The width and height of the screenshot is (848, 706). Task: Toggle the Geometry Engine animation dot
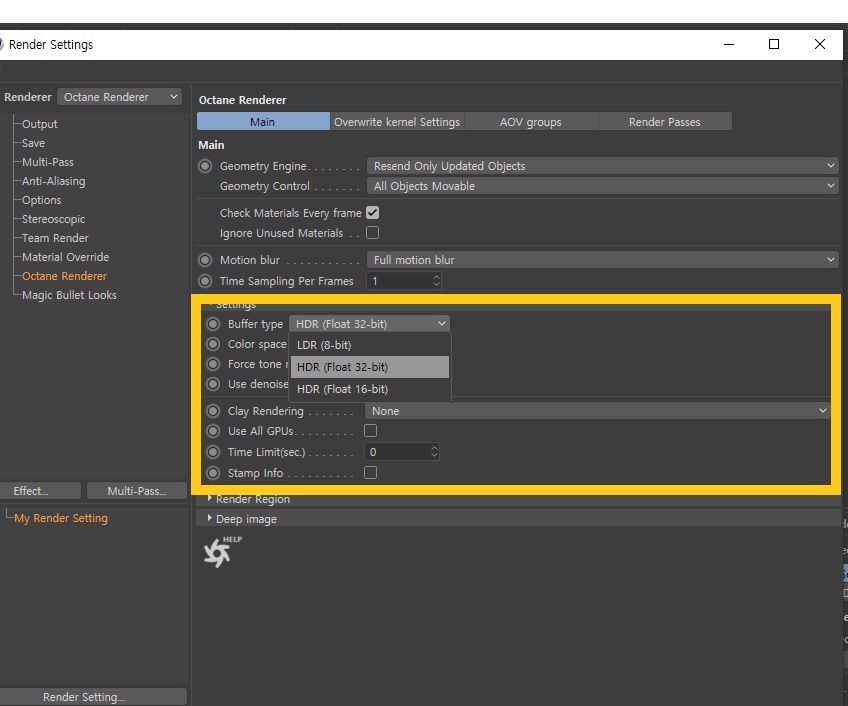tap(205, 166)
